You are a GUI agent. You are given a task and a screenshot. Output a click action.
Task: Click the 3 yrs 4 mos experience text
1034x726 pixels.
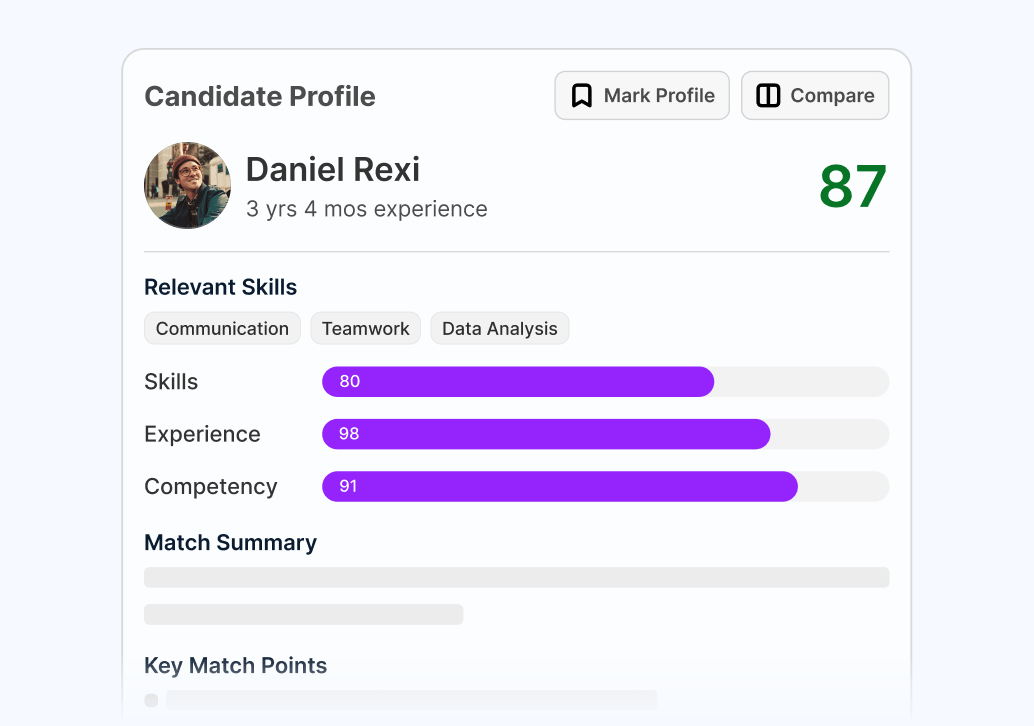(x=367, y=209)
